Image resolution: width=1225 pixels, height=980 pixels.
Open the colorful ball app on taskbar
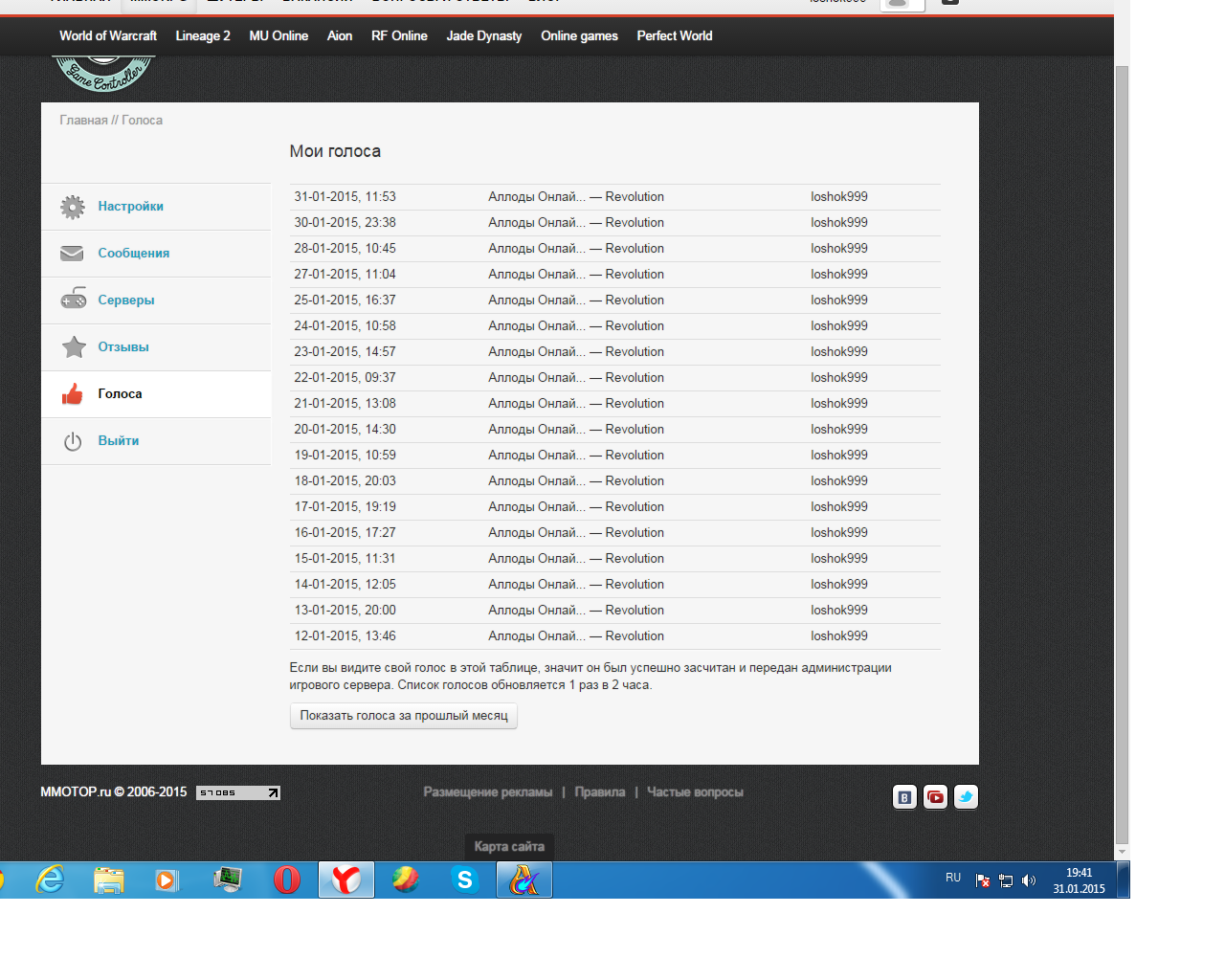[406, 880]
